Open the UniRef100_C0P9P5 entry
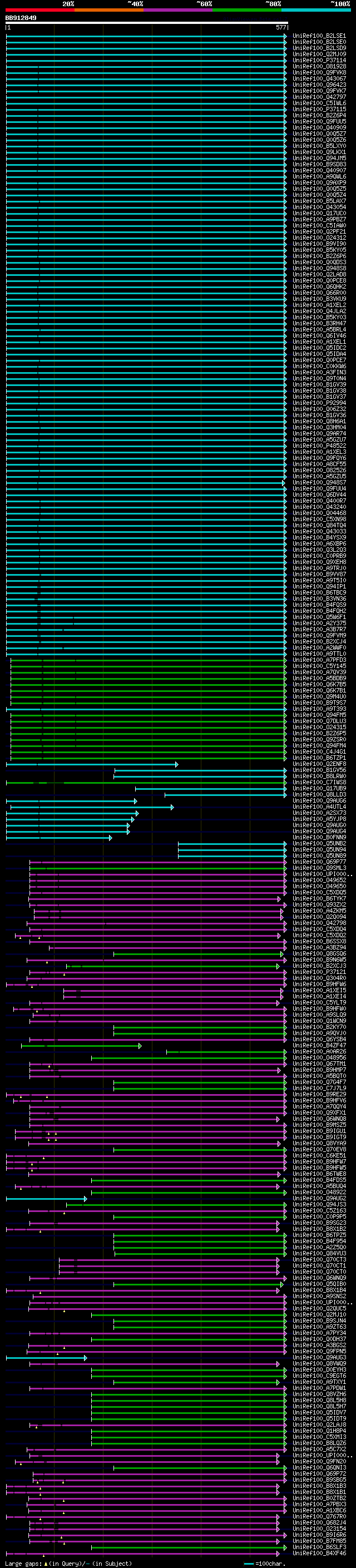356x1568 pixels. pyautogui.click(x=319, y=1217)
